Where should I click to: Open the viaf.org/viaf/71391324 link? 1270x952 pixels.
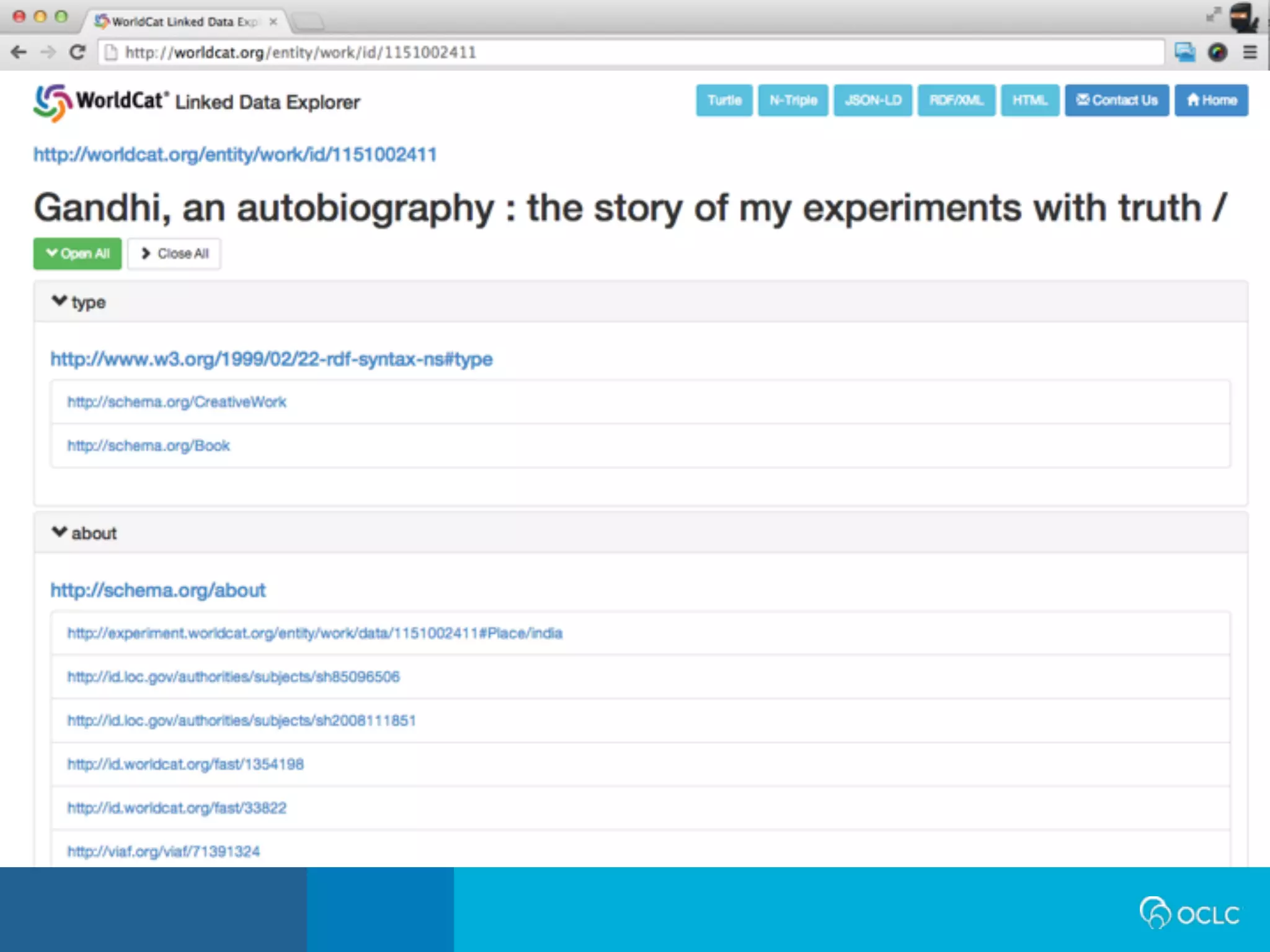[x=164, y=852]
